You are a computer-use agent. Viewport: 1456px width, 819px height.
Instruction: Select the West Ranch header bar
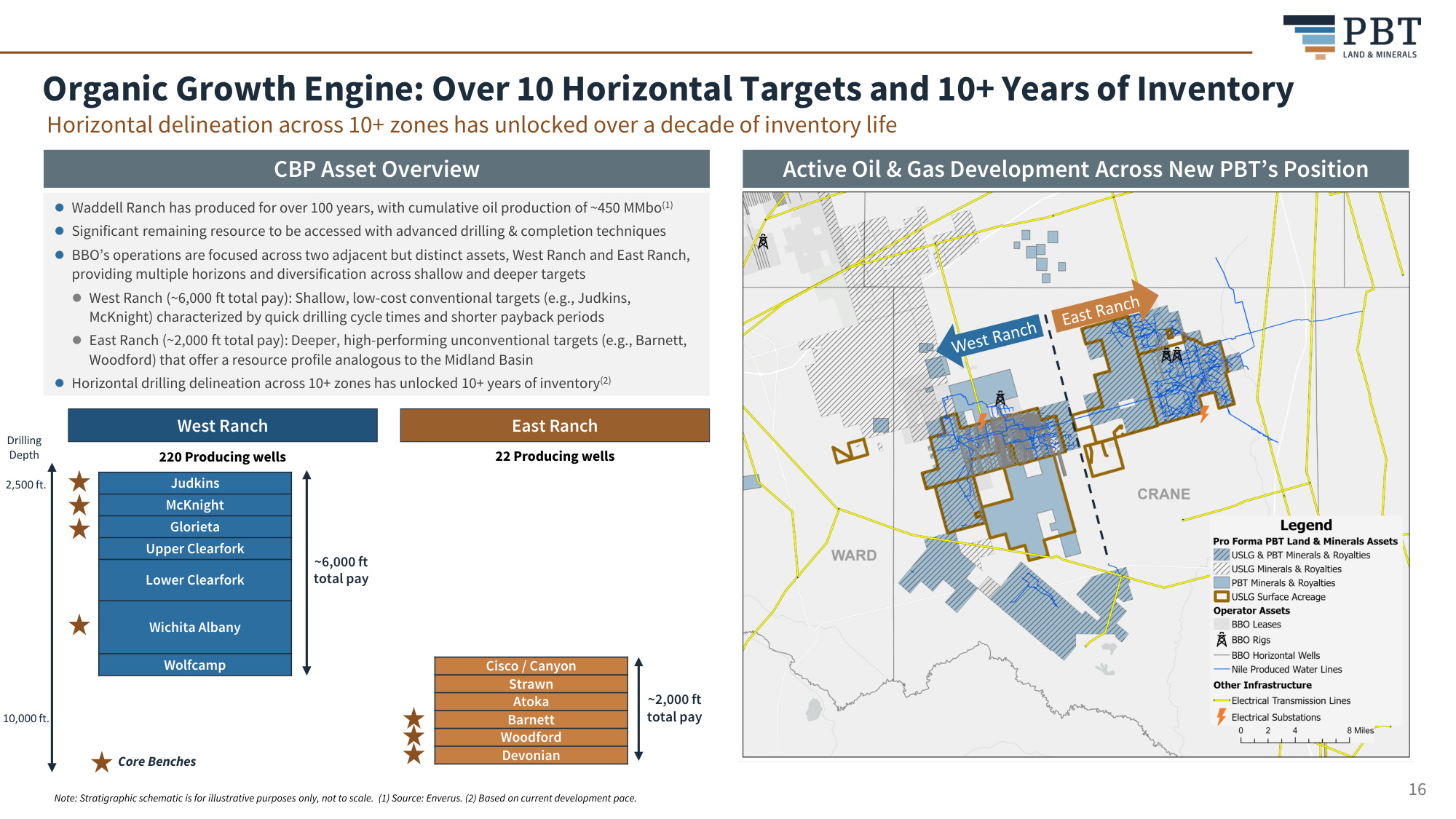coord(223,425)
